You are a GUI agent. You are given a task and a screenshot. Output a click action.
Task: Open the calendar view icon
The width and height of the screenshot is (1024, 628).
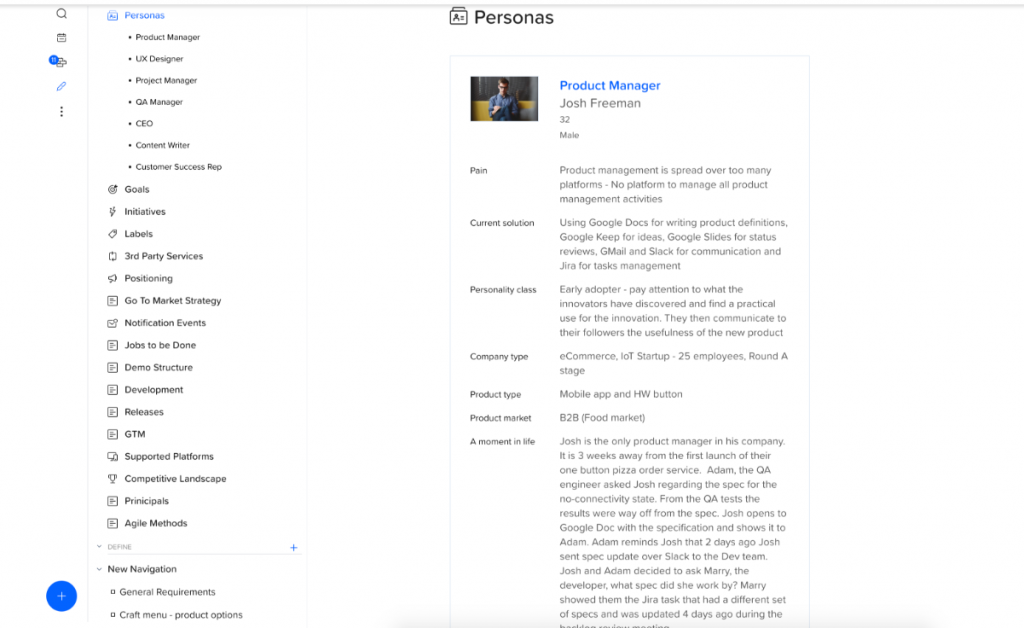click(61, 37)
